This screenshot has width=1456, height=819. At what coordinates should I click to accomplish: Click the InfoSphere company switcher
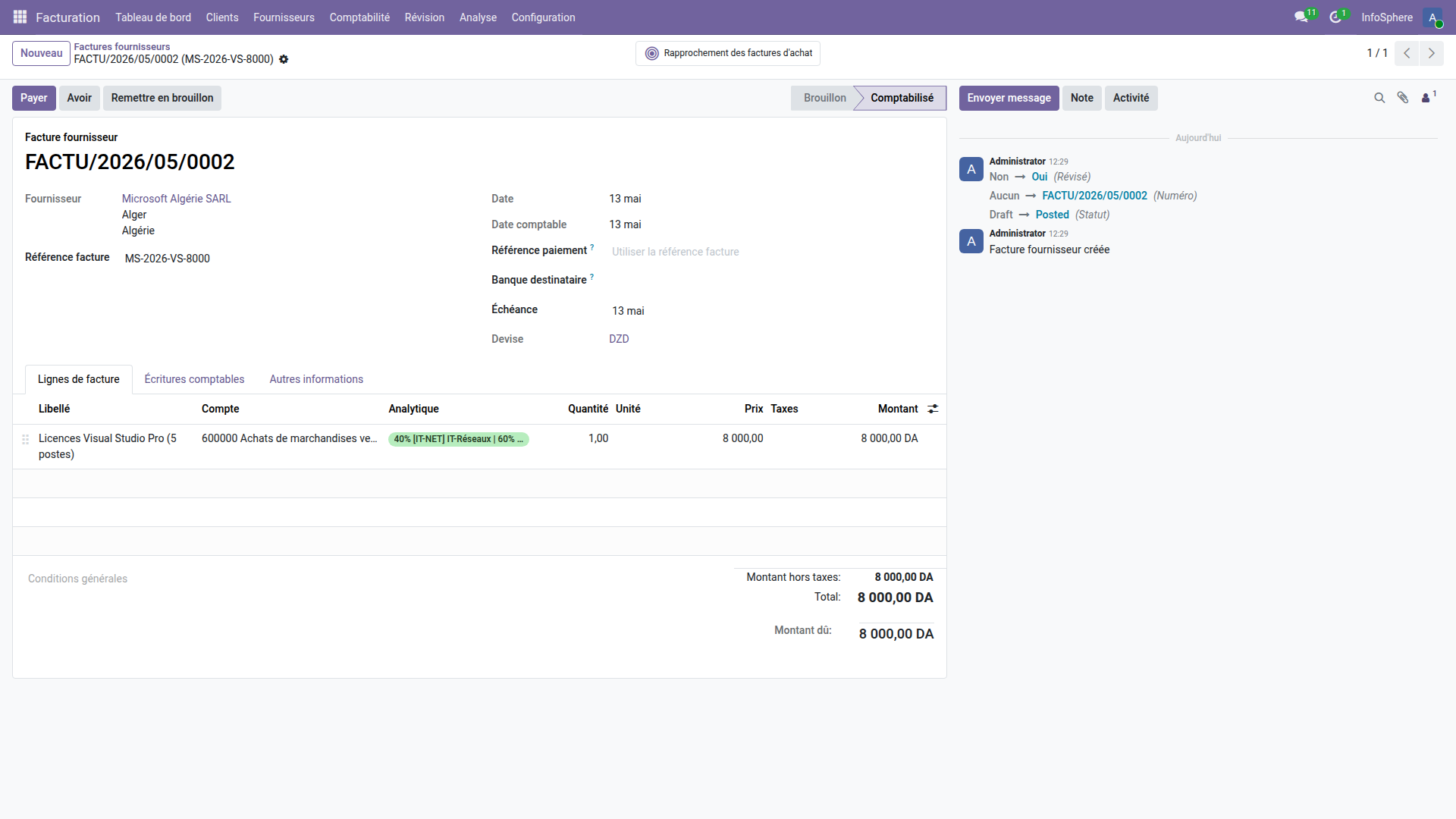click(x=1387, y=17)
